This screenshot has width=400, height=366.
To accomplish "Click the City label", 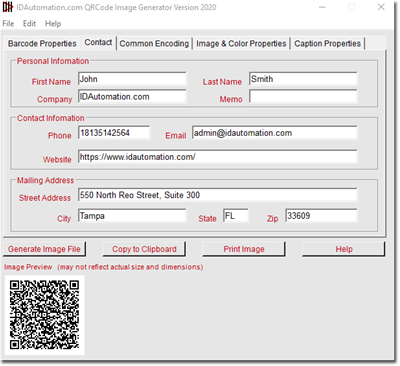I will pos(64,219).
